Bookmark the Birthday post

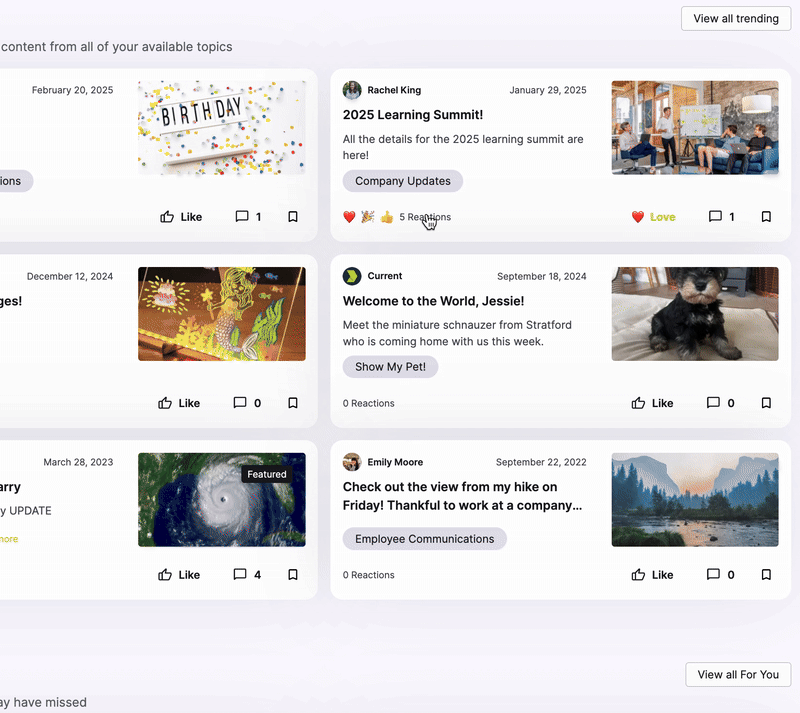pyautogui.click(x=293, y=217)
